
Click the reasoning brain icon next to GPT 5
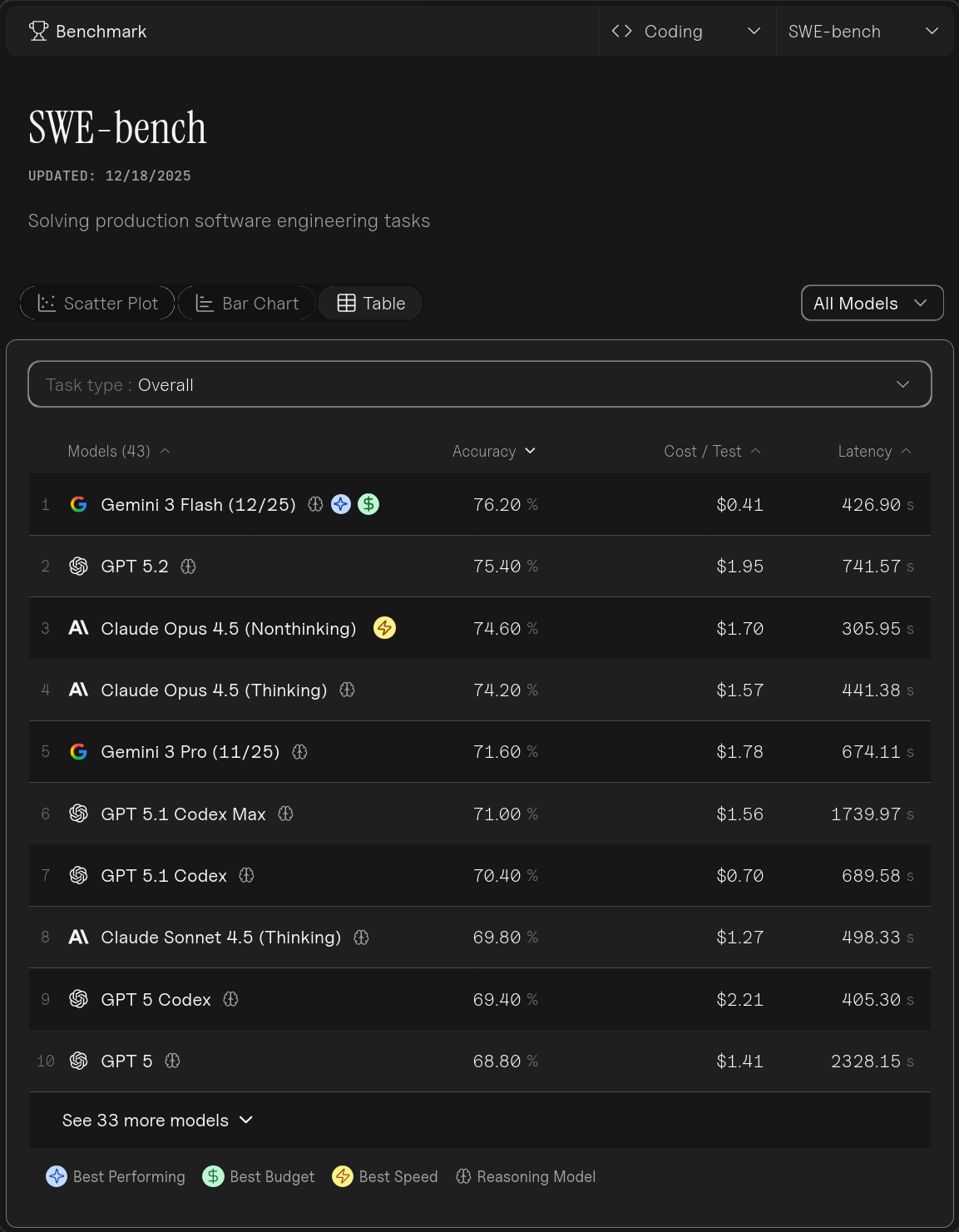coord(173,1061)
